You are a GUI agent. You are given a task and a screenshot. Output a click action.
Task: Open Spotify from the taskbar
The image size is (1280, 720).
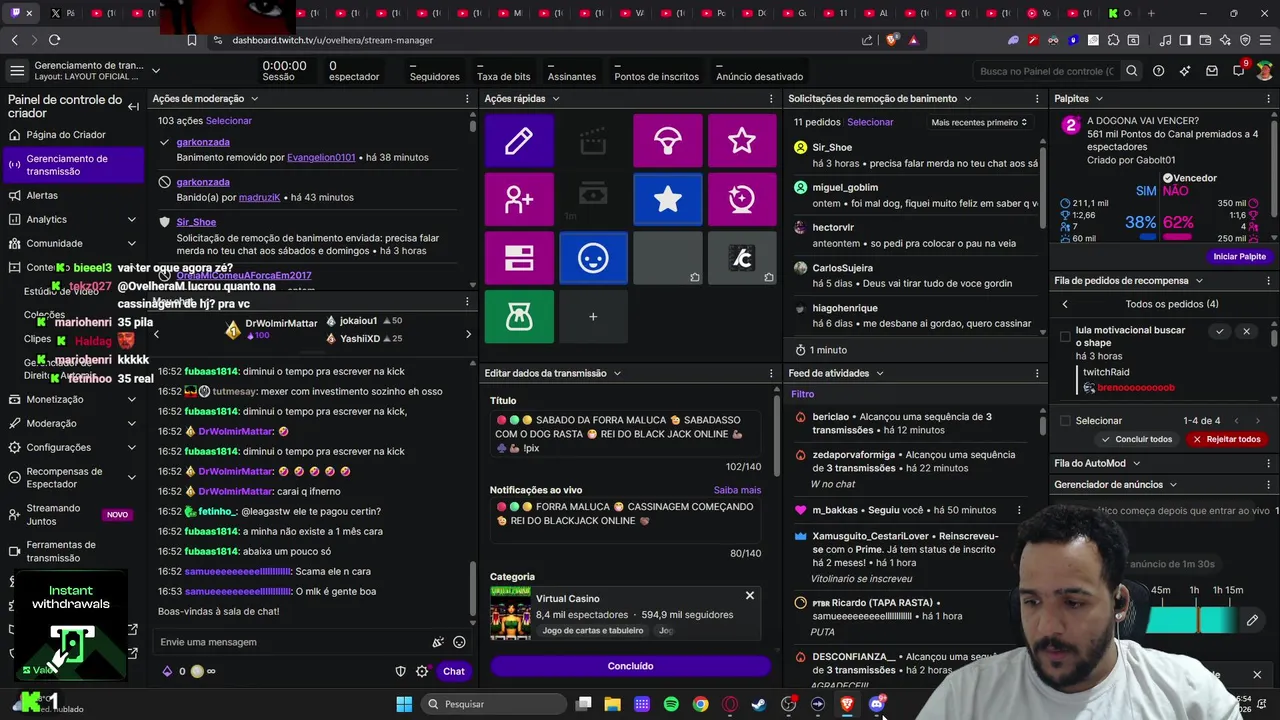671,704
